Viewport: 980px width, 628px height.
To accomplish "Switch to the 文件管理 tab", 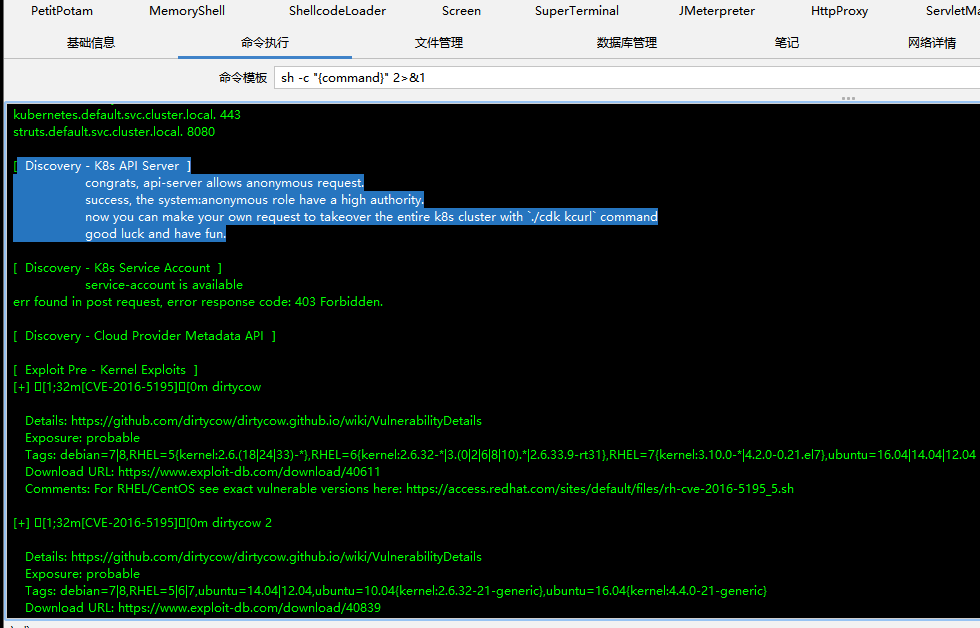I will click(x=439, y=43).
